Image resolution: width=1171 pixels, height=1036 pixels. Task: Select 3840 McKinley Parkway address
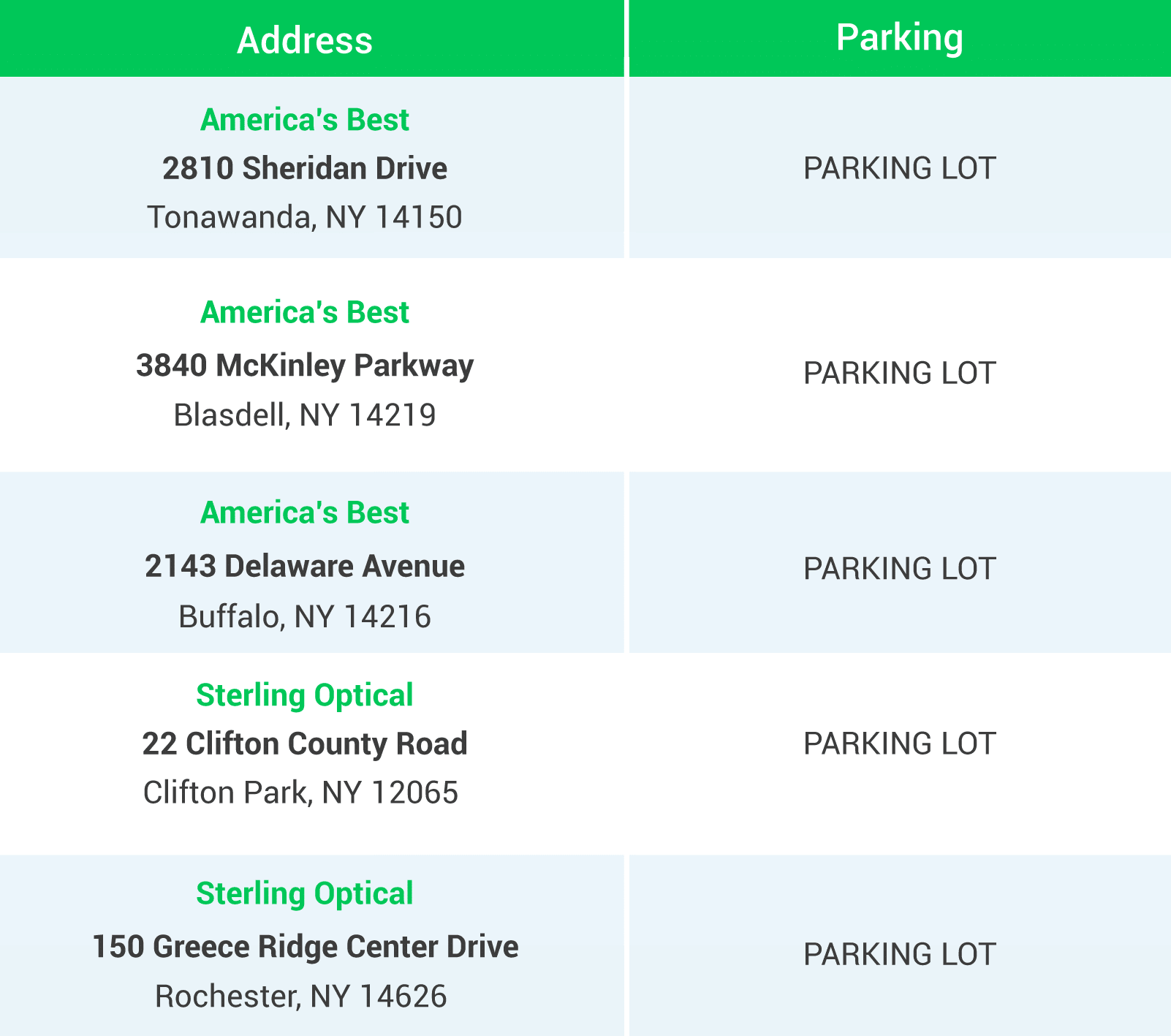click(x=305, y=366)
